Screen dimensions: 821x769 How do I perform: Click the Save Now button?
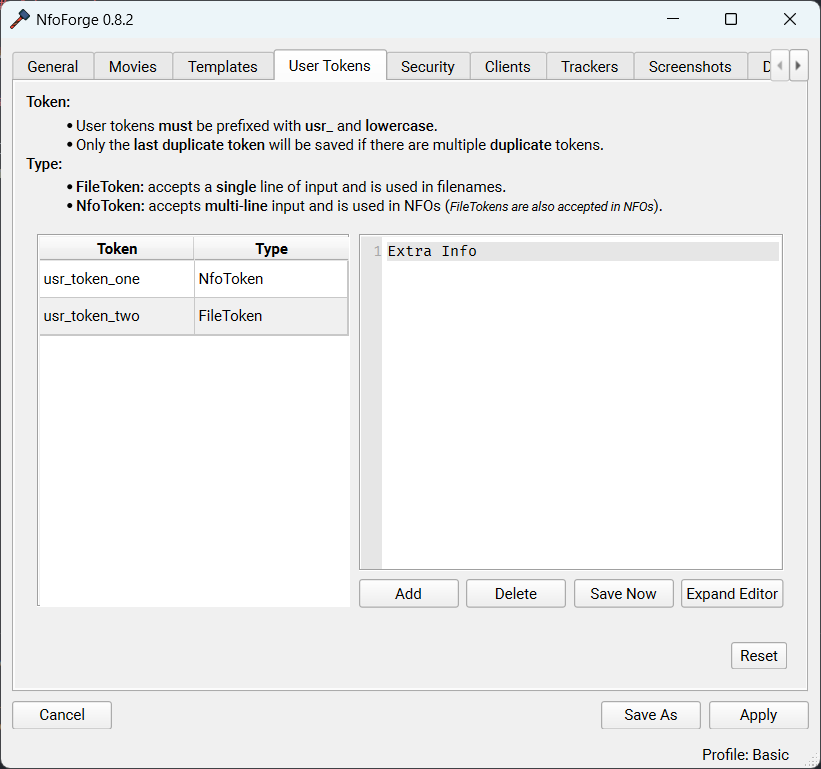pyautogui.click(x=623, y=594)
